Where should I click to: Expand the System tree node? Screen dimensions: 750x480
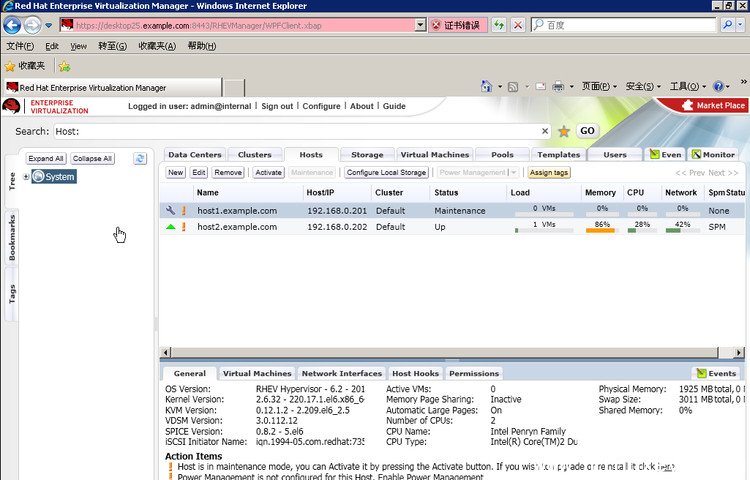tap(26, 176)
